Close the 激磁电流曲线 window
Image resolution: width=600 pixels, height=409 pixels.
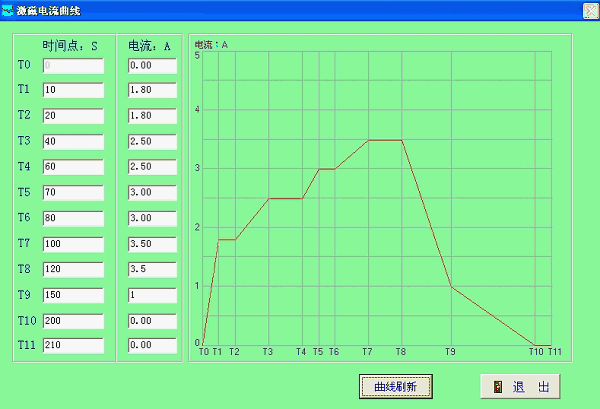(x=590, y=10)
